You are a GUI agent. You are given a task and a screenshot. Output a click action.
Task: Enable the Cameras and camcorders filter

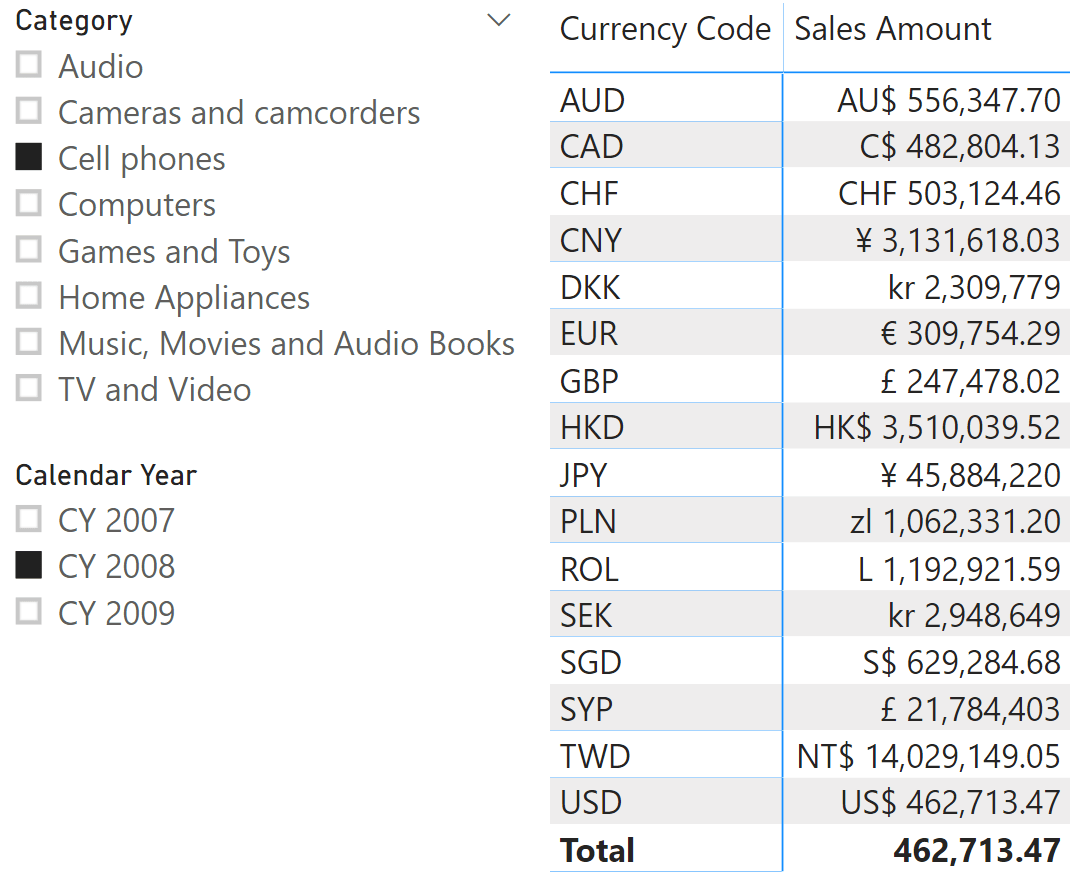[27, 112]
